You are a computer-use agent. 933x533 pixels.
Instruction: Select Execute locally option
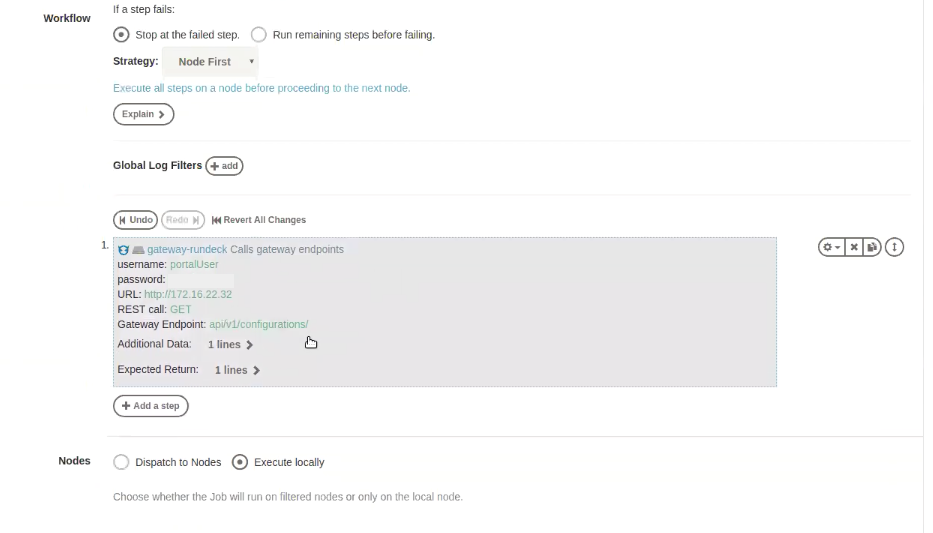point(240,462)
